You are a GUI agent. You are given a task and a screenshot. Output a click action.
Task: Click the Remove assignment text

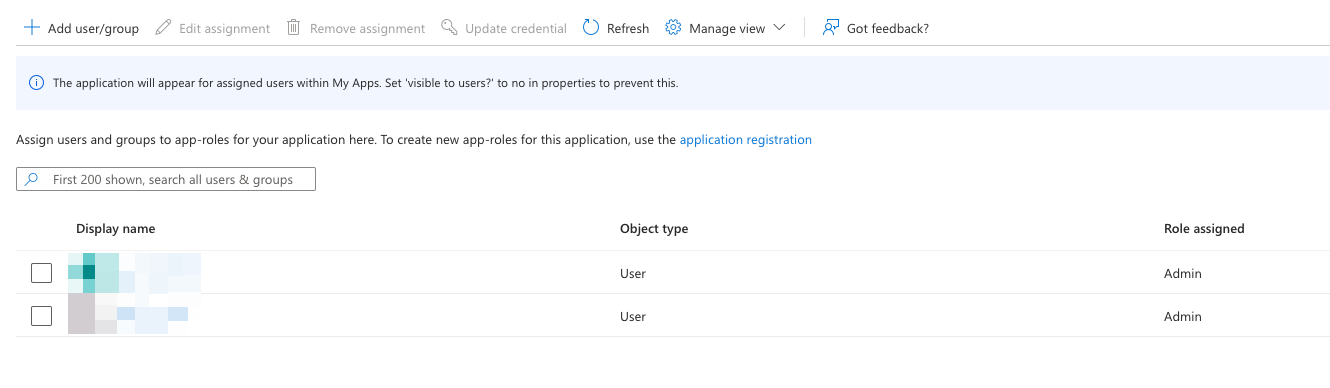(367, 28)
